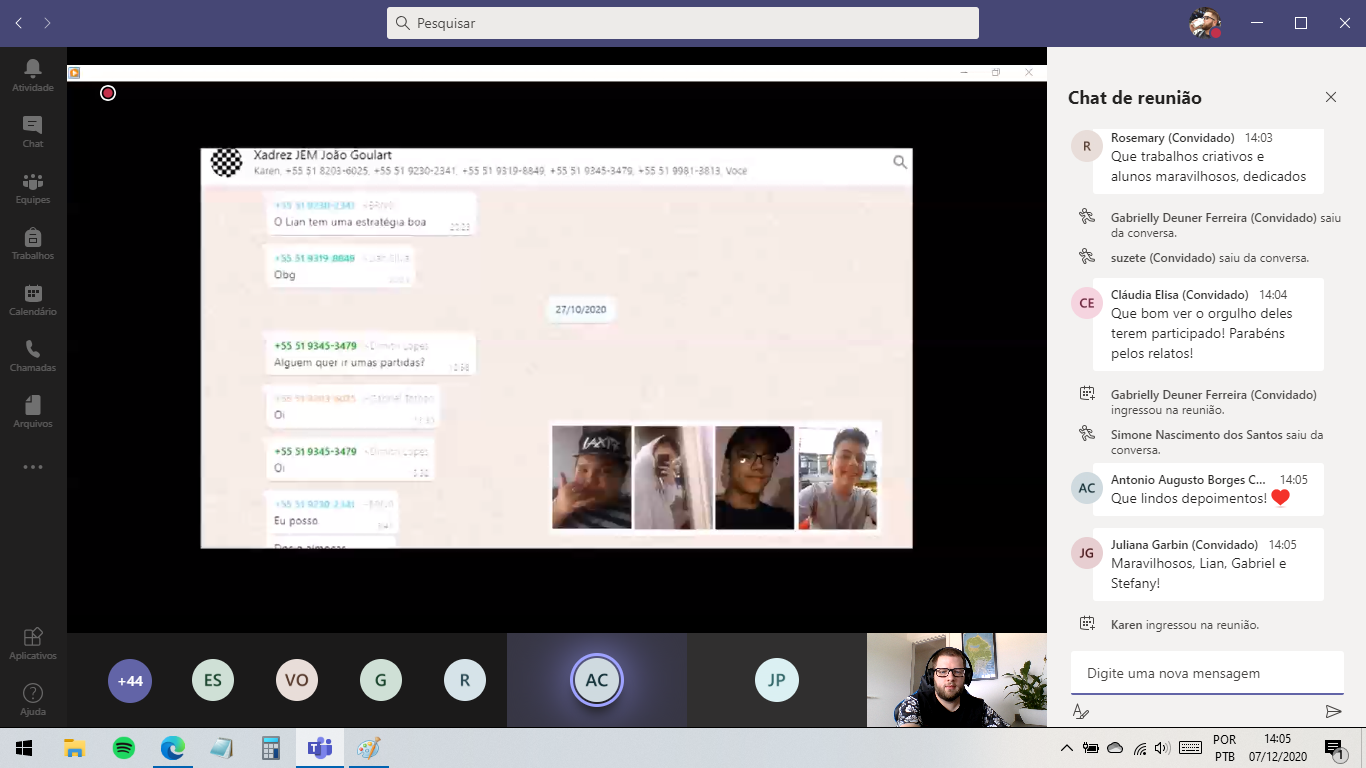Send the message with the arrow icon

click(1333, 711)
